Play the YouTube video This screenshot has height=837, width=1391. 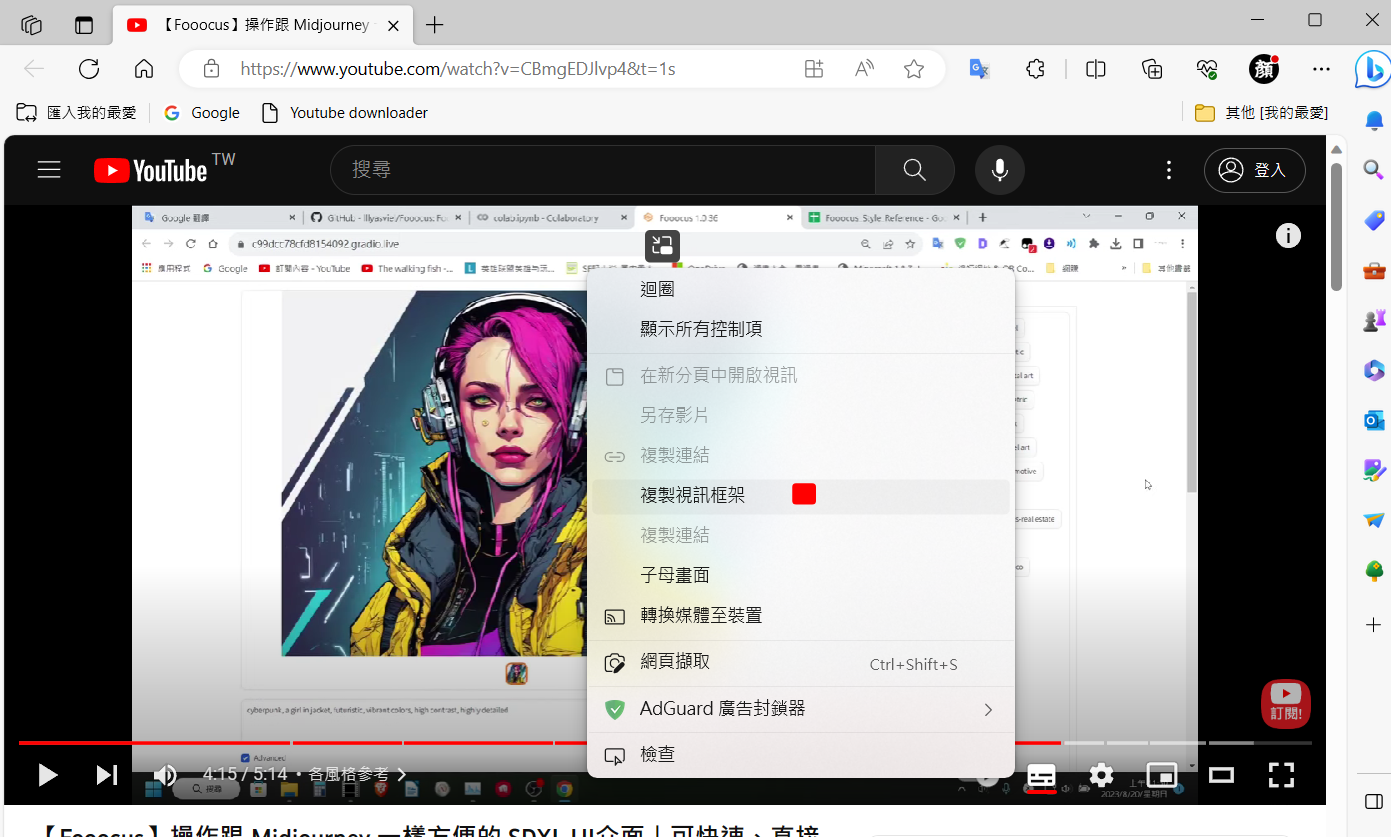pos(47,774)
